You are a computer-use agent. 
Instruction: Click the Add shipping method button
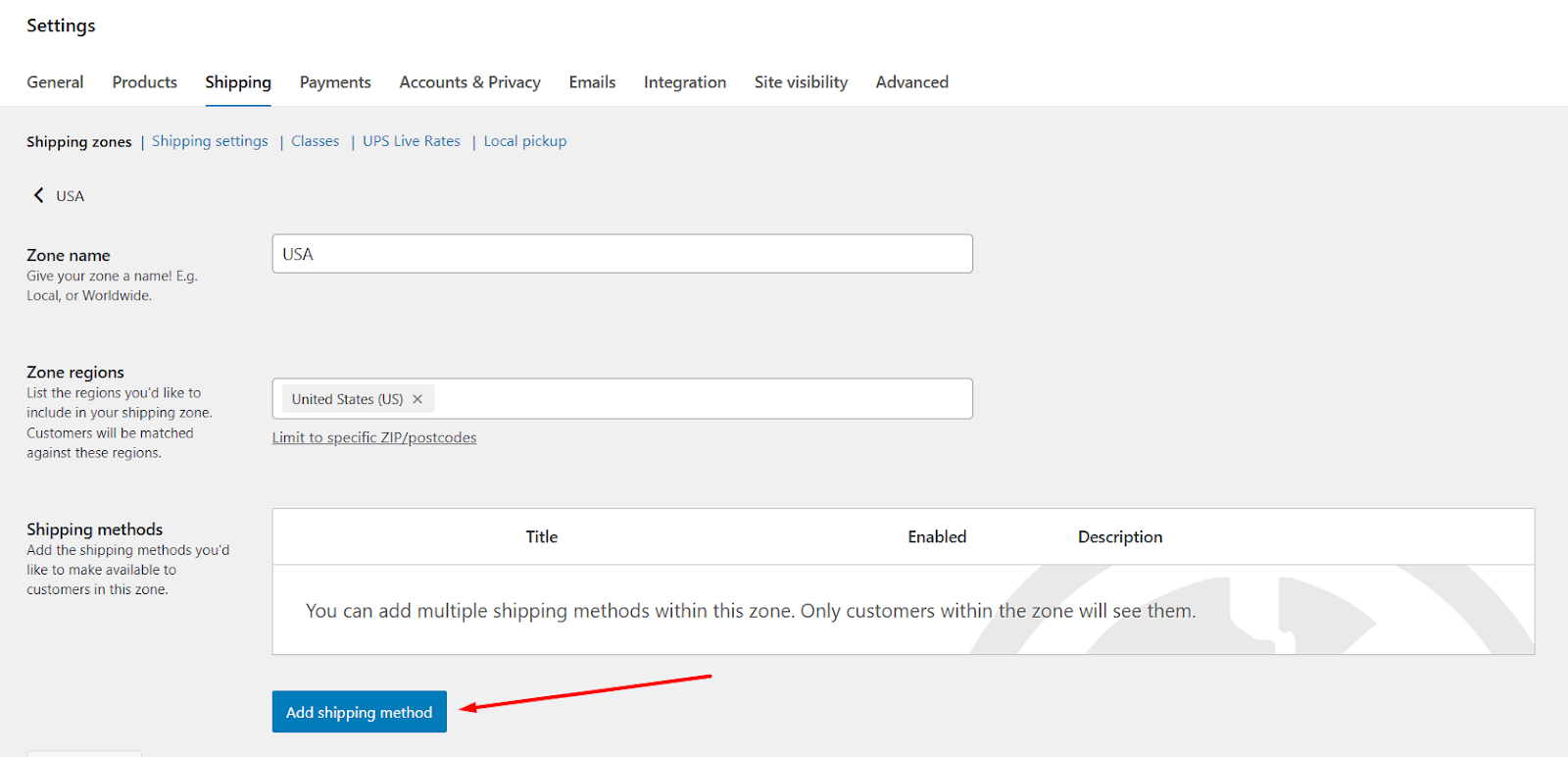click(360, 712)
